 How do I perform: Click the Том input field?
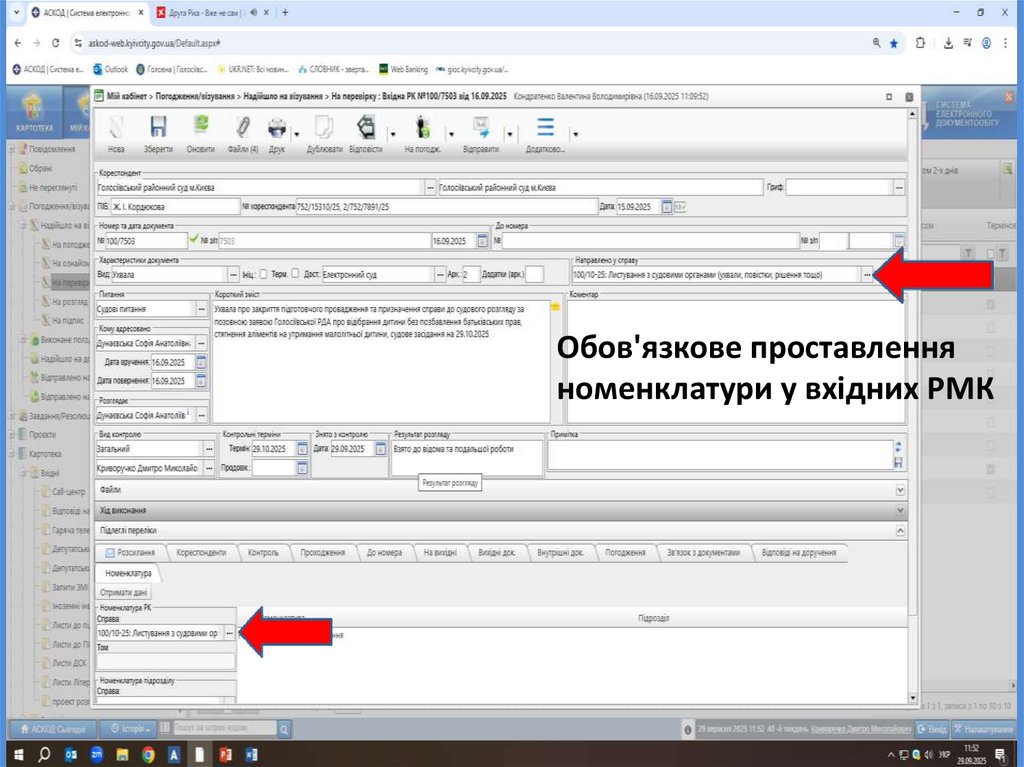pyautogui.click(x=165, y=661)
